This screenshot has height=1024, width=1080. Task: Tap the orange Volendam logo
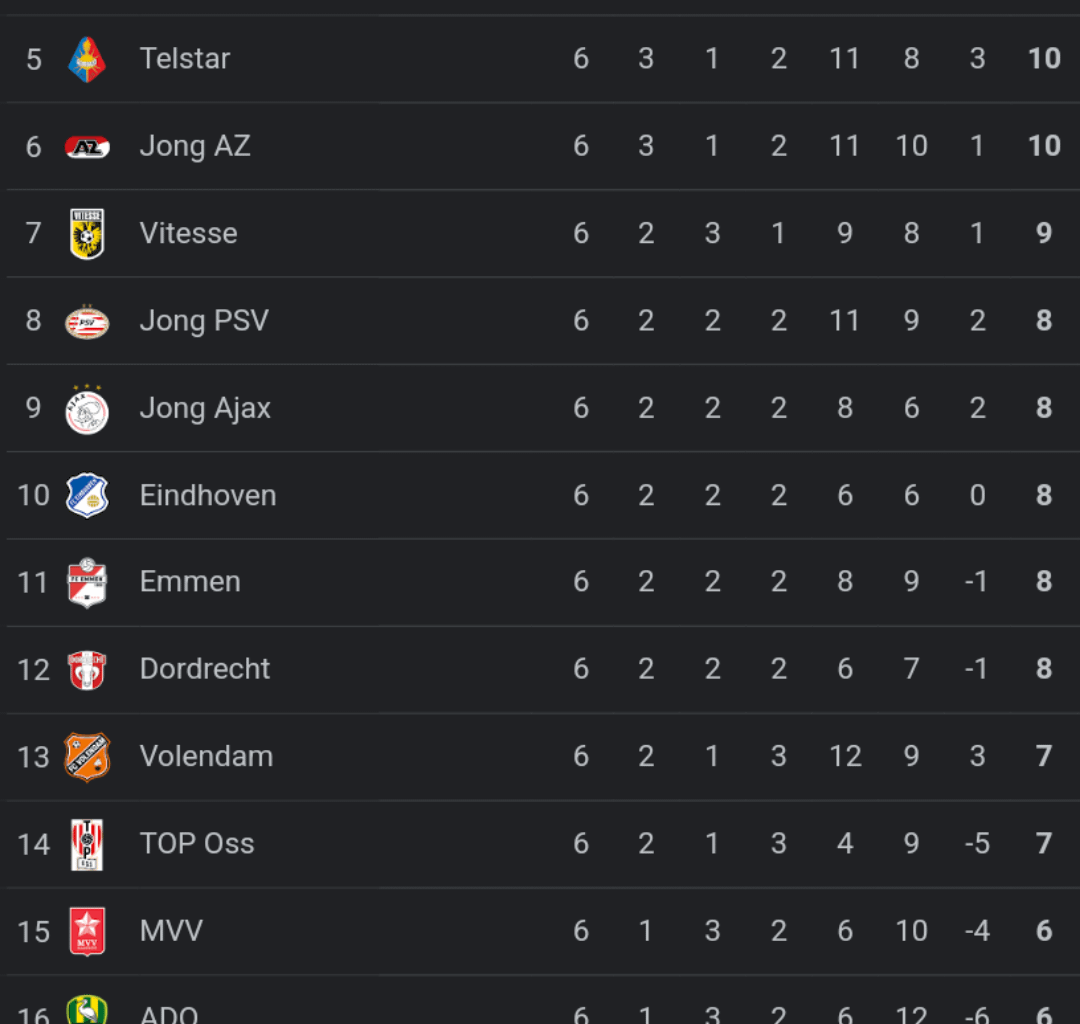pos(87,757)
